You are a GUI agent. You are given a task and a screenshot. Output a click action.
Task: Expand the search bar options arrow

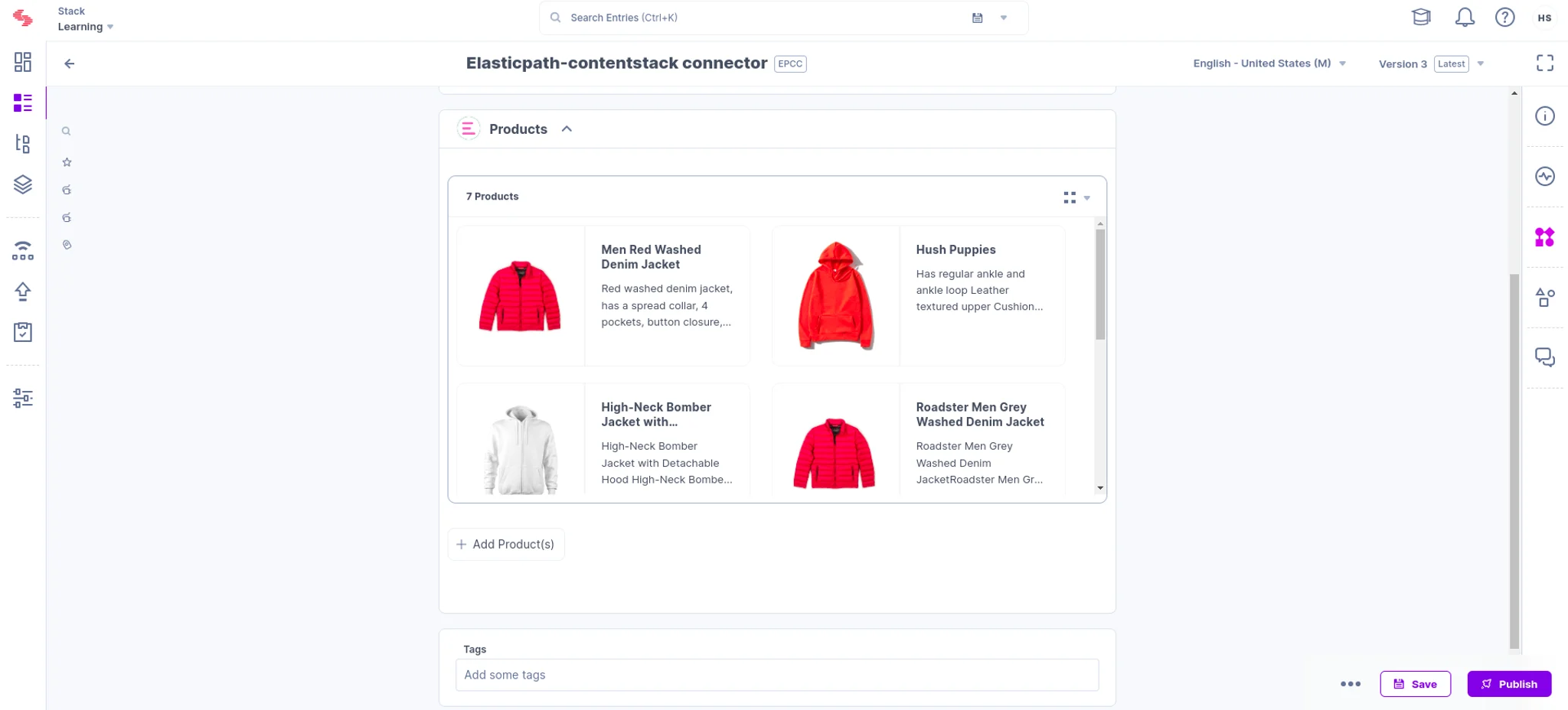(x=1004, y=18)
